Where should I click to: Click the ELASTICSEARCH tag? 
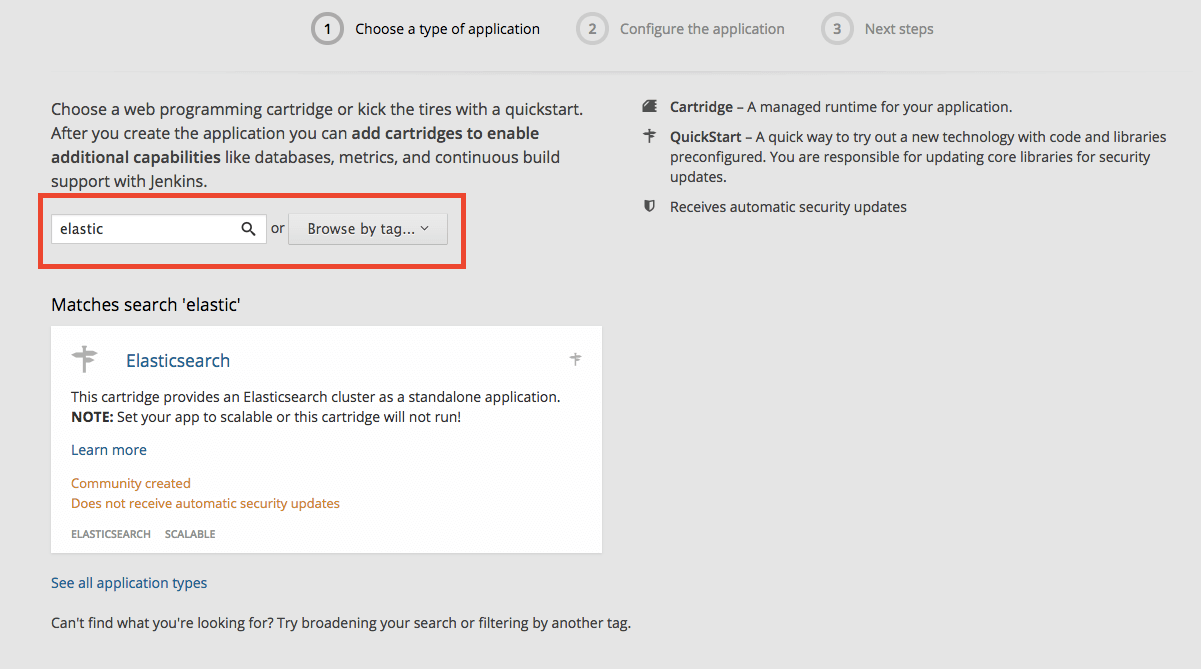[111, 534]
